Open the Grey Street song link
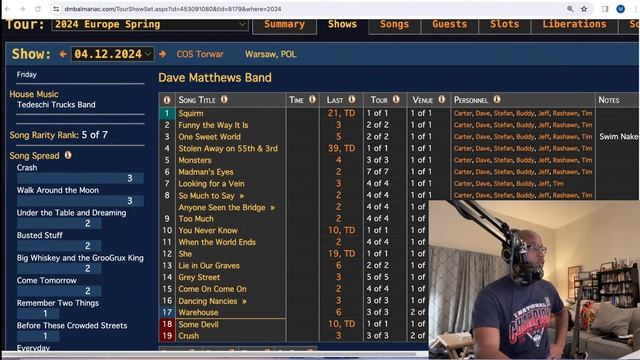This screenshot has height=360, width=640. pyautogui.click(x=199, y=278)
